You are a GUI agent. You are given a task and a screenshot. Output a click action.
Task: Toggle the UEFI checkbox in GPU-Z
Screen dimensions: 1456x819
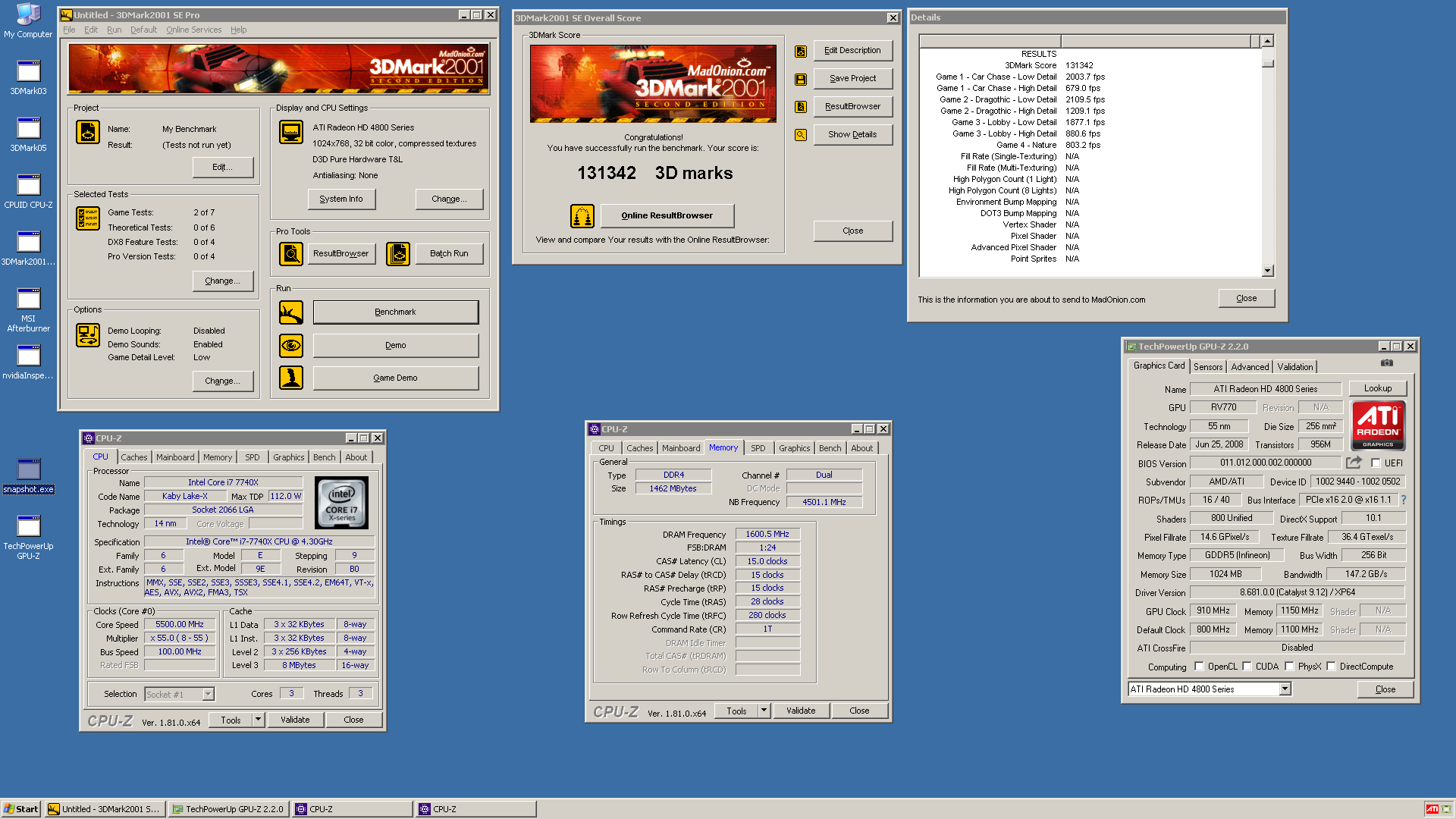pos(1376,463)
